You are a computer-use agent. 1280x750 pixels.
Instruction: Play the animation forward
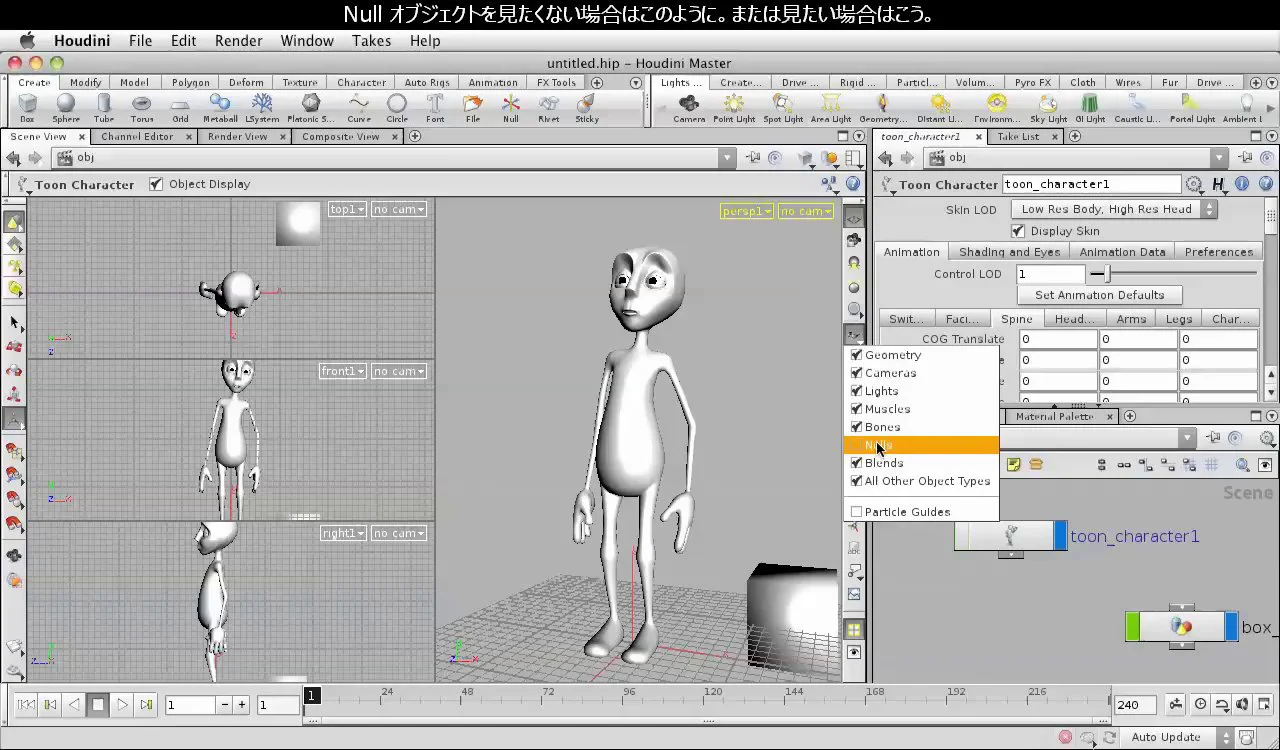pyautogui.click(x=122, y=705)
